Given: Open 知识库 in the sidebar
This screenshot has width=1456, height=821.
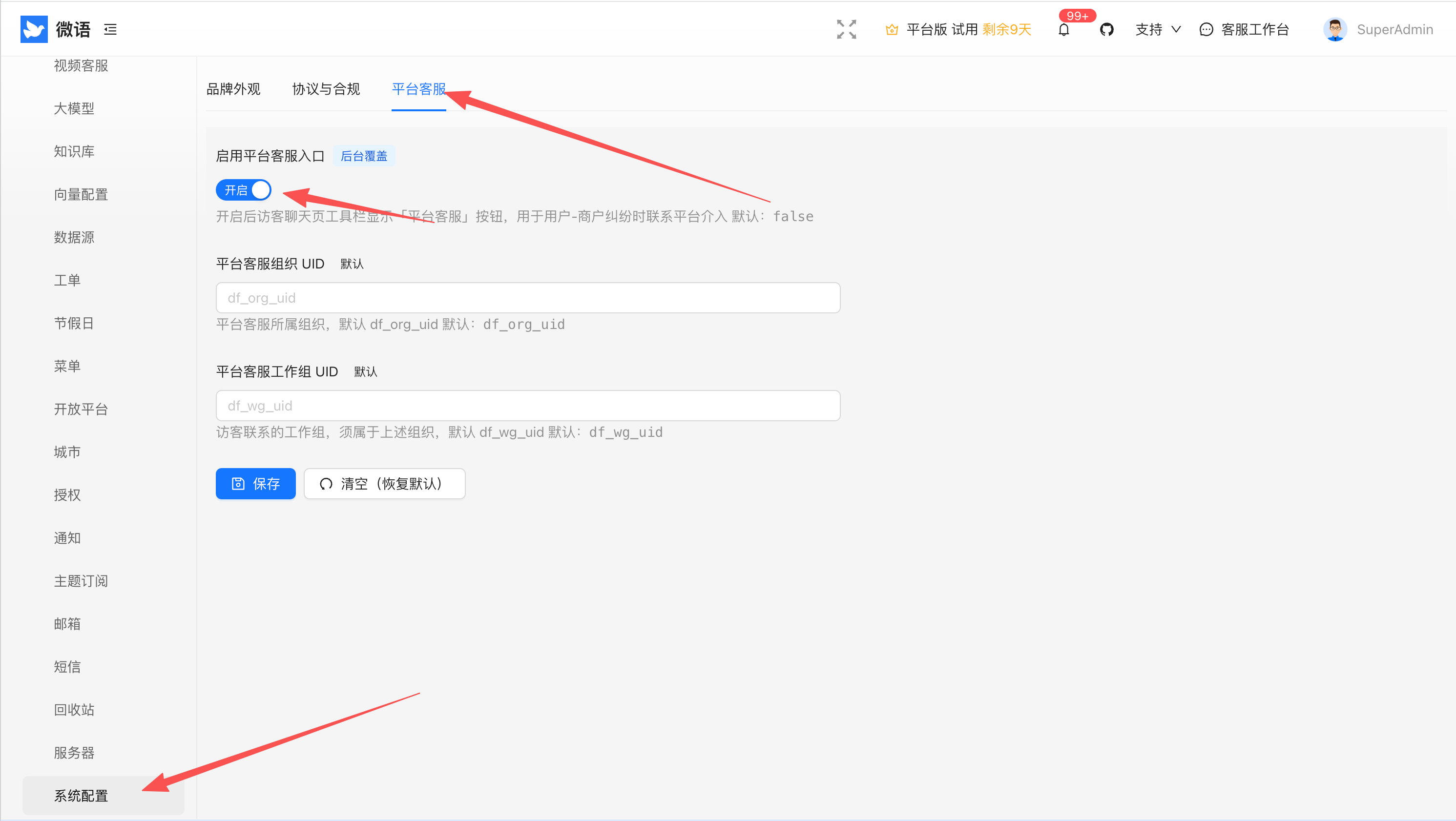Looking at the screenshot, I should 74,151.
